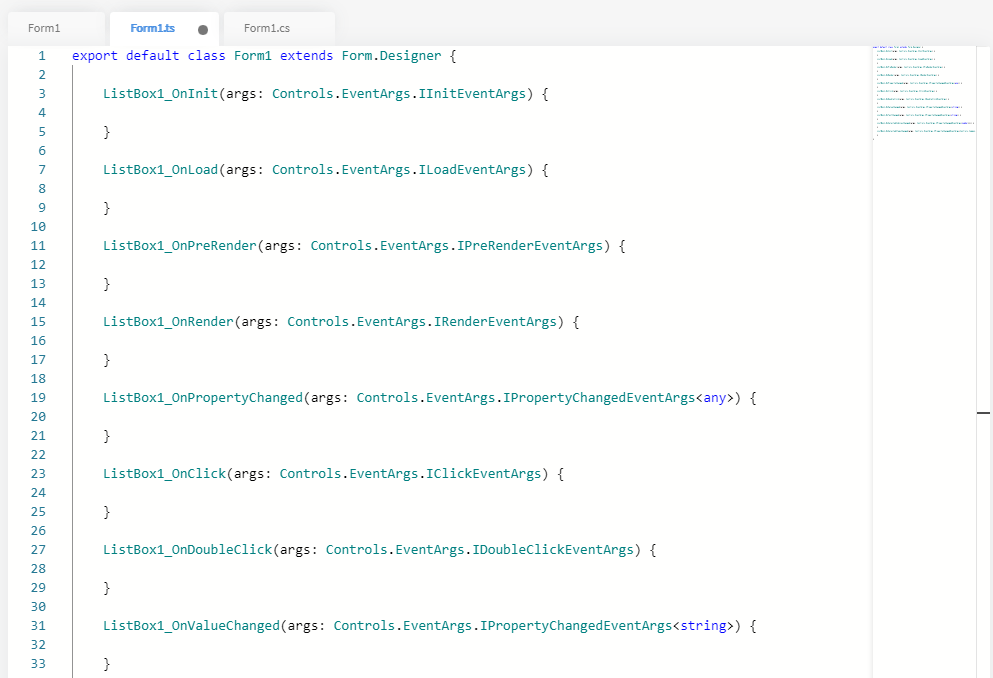The height and width of the screenshot is (678, 993).
Task: Select the Form1.ts tab
Action: [x=152, y=28]
